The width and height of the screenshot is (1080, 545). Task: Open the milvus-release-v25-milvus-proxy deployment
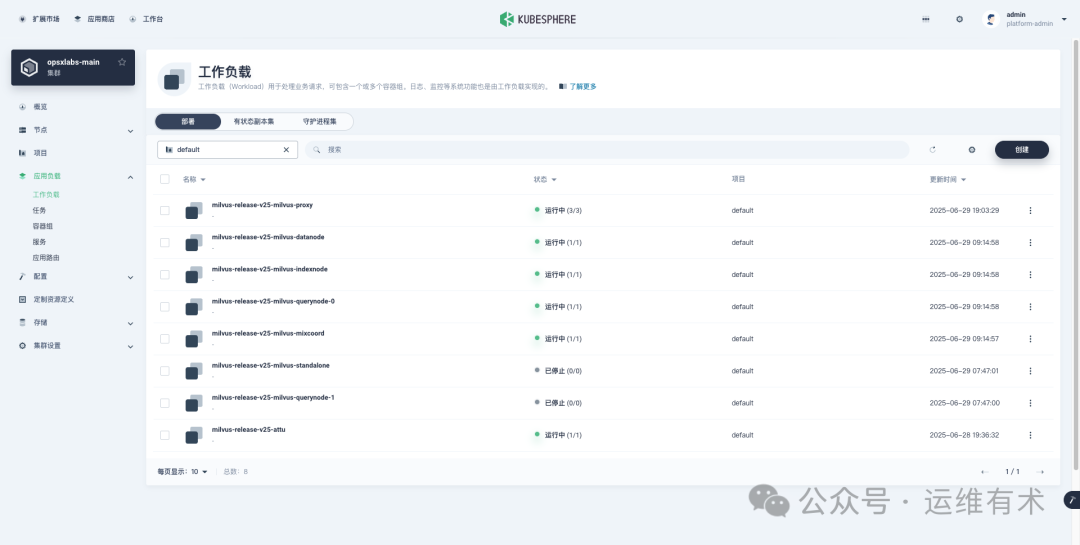(x=262, y=205)
